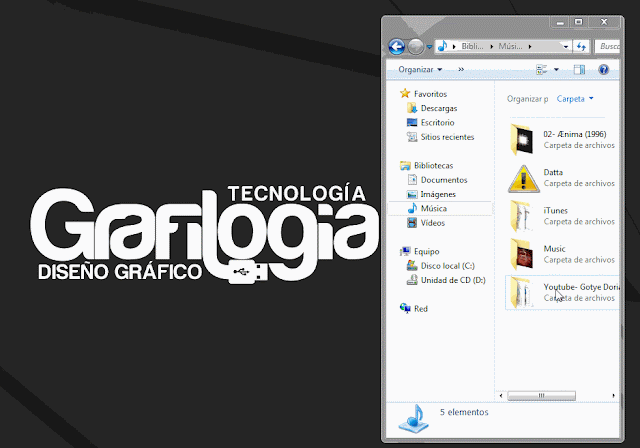The width and height of the screenshot is (640, 448).
Task: Change view with the view icon
Action: point(542,70)
